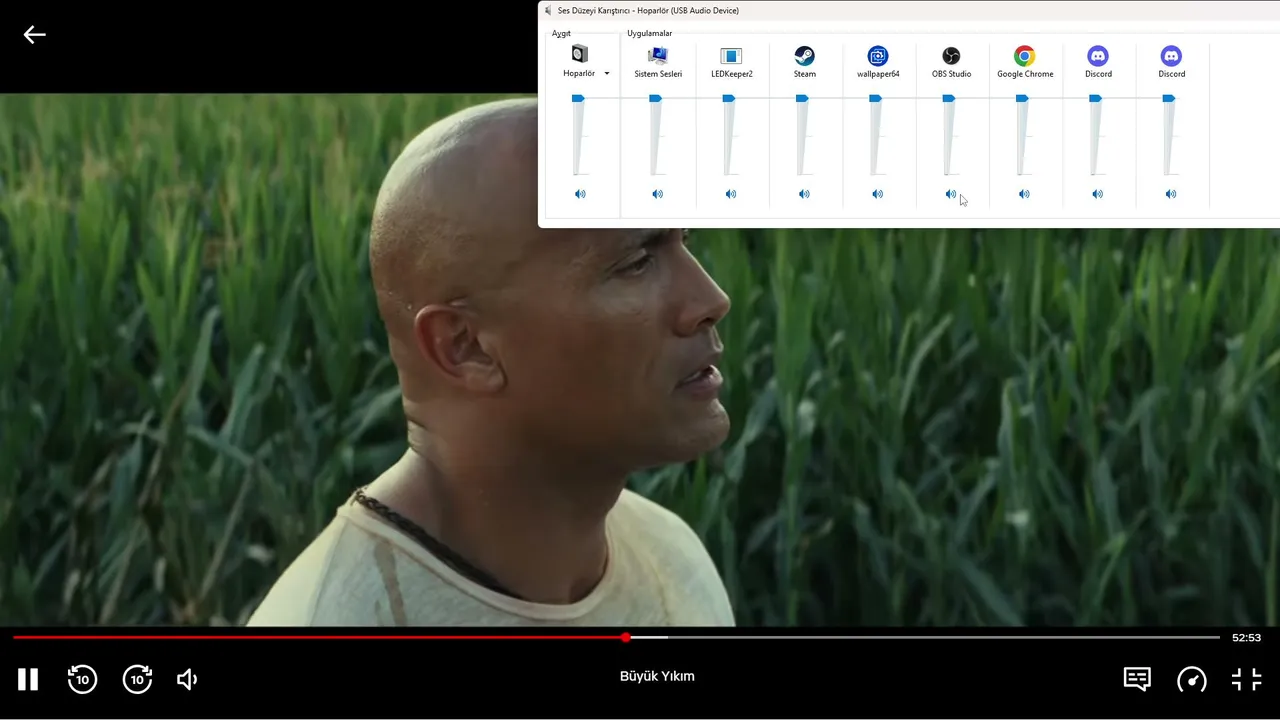Expand the Hoparlör device dropdown arrow
The height and width of the screenshot is (720, 1280).
point(607,73)
